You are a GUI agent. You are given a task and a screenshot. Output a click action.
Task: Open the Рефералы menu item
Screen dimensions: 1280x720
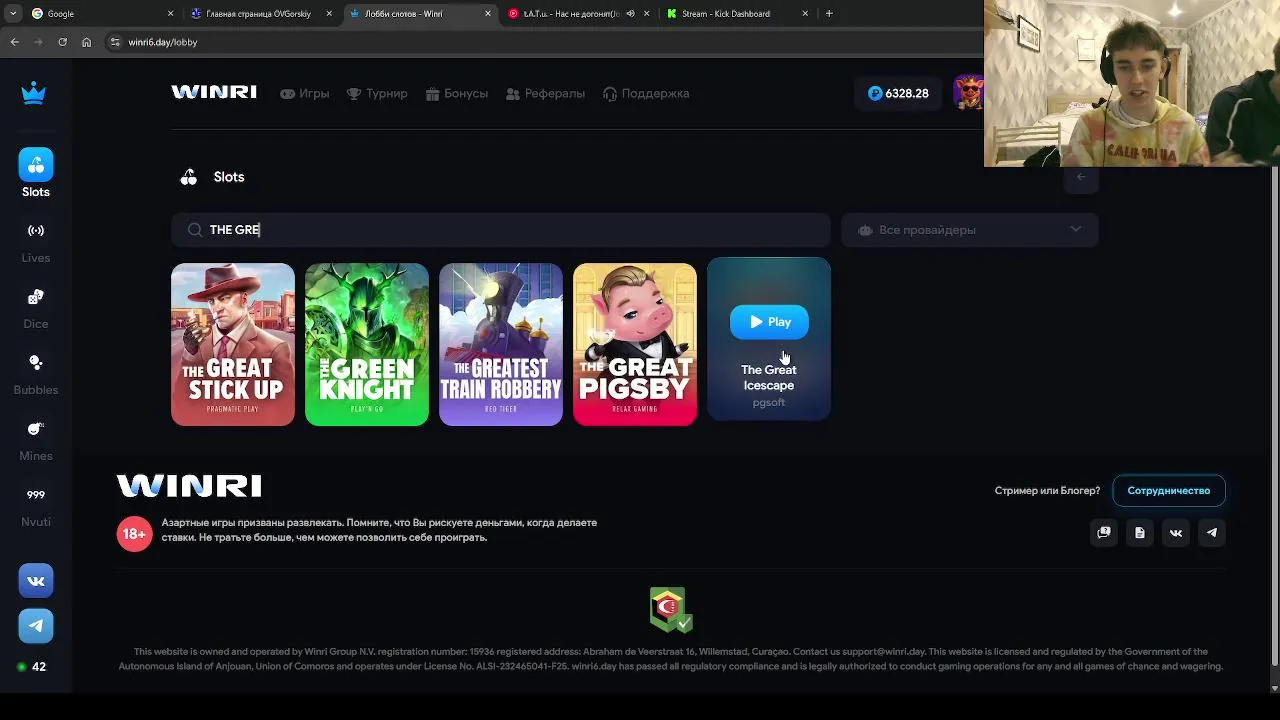tap(545, 93)
